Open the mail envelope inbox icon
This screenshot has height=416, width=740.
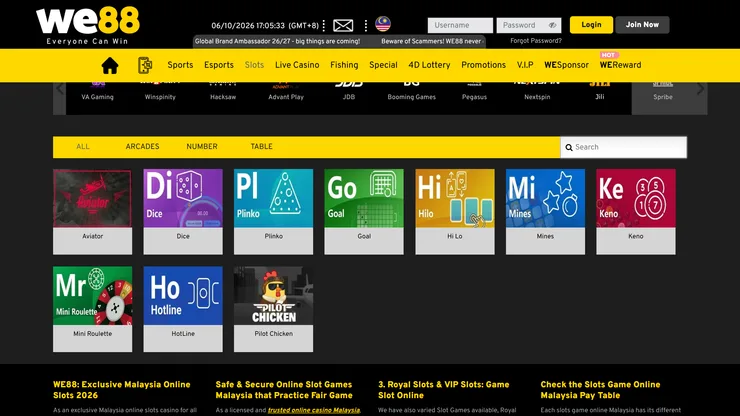pyautogui.click(x=343, y=25)
